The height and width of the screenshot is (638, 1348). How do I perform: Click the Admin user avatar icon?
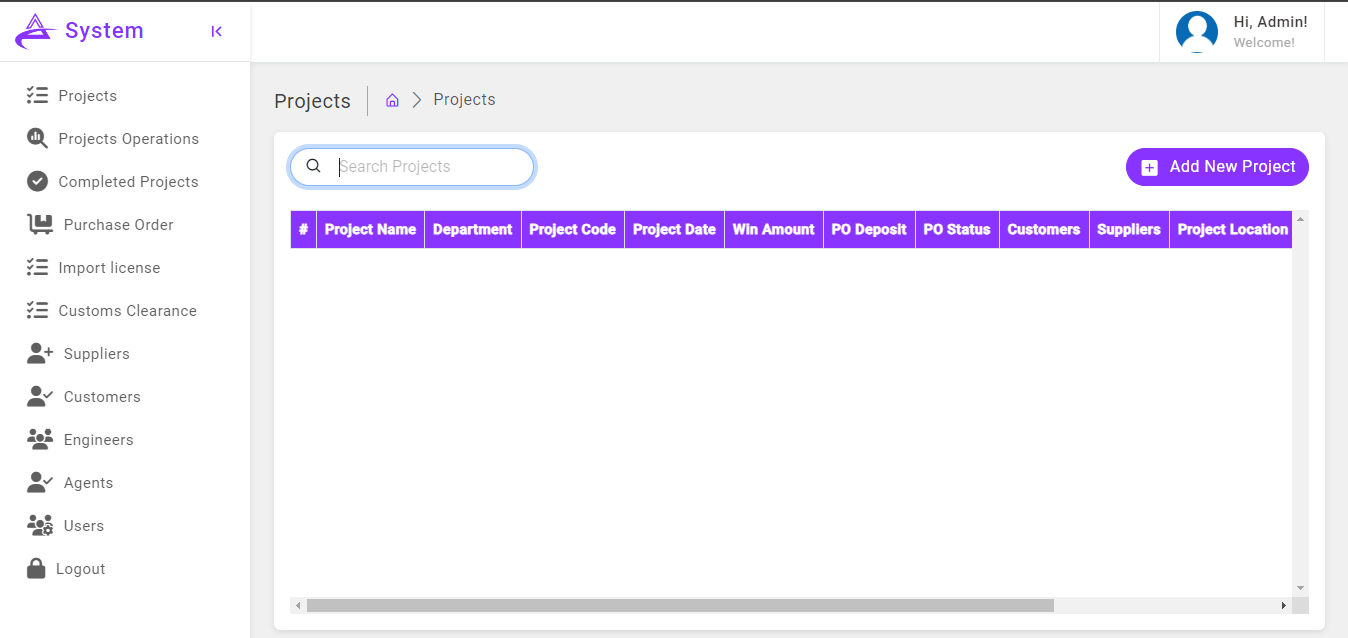coord(1196,32)
